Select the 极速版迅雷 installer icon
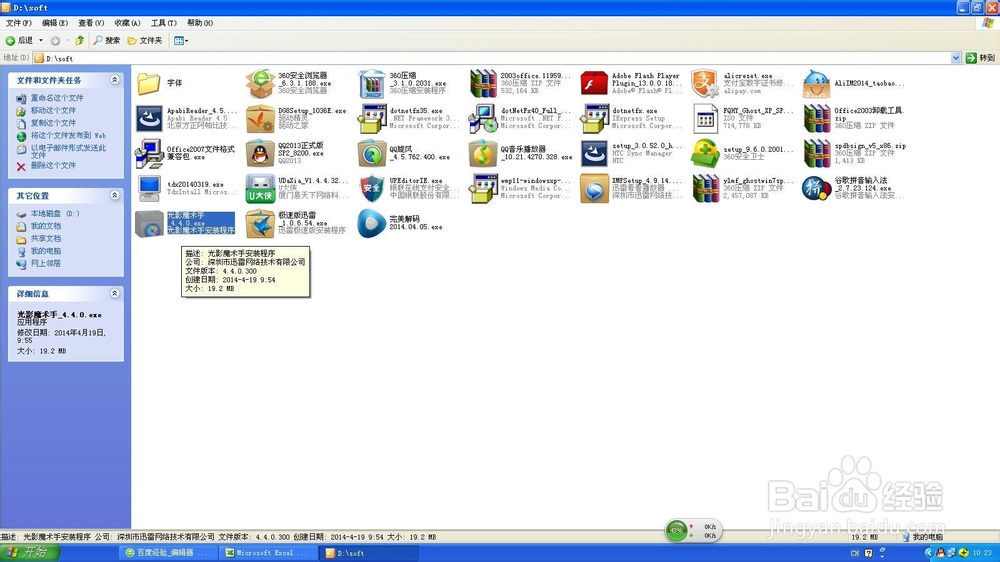 point(260,224)
